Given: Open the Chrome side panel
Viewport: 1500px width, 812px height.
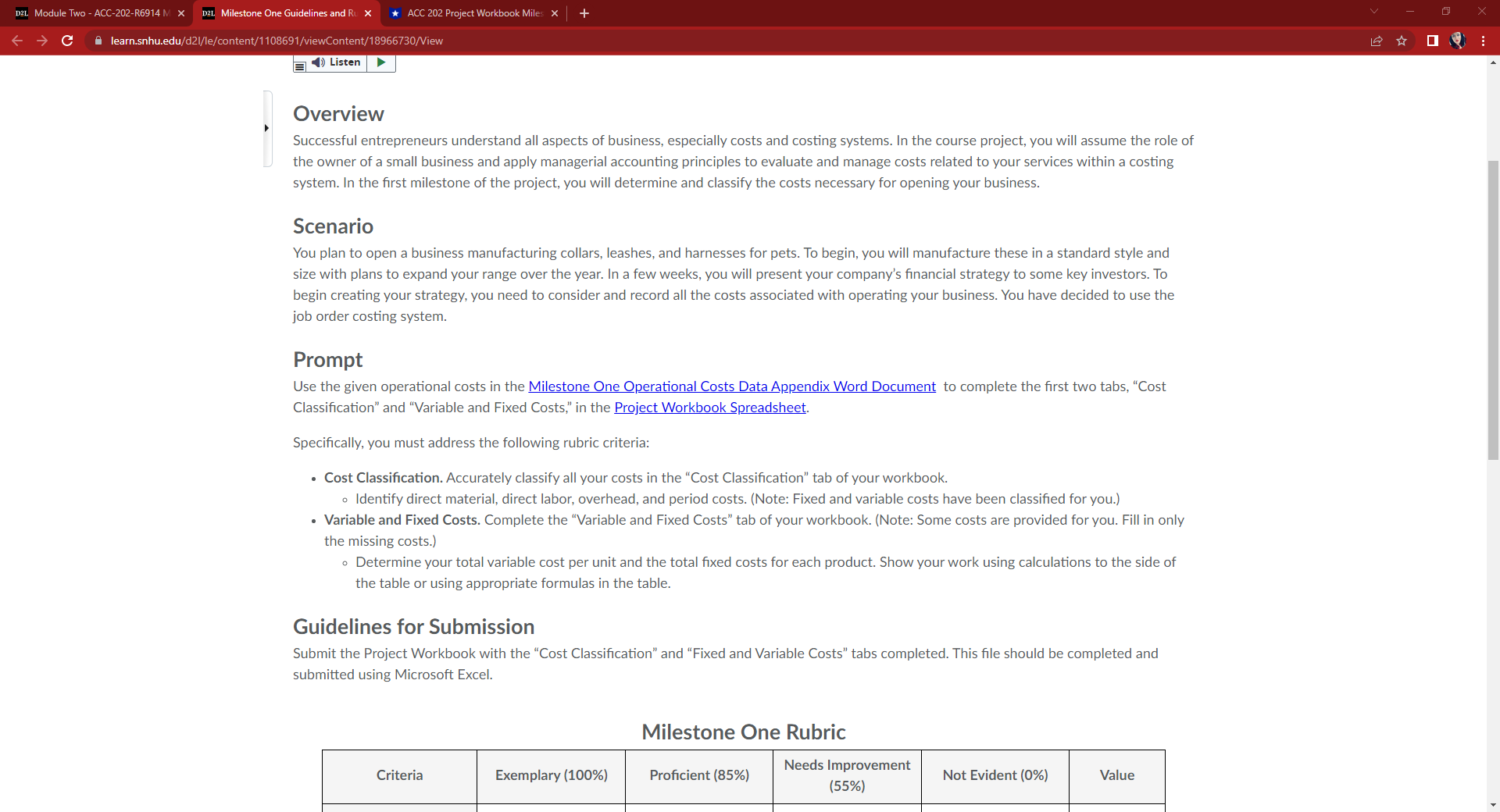Looking at the screenshot, I should coord(1433,41).
